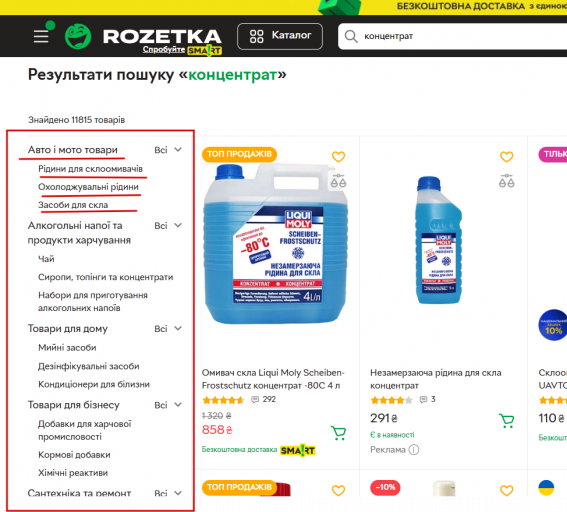Expand Алкогольні напої та продукти chevron

pyautogui.click(x=178, y=225)
